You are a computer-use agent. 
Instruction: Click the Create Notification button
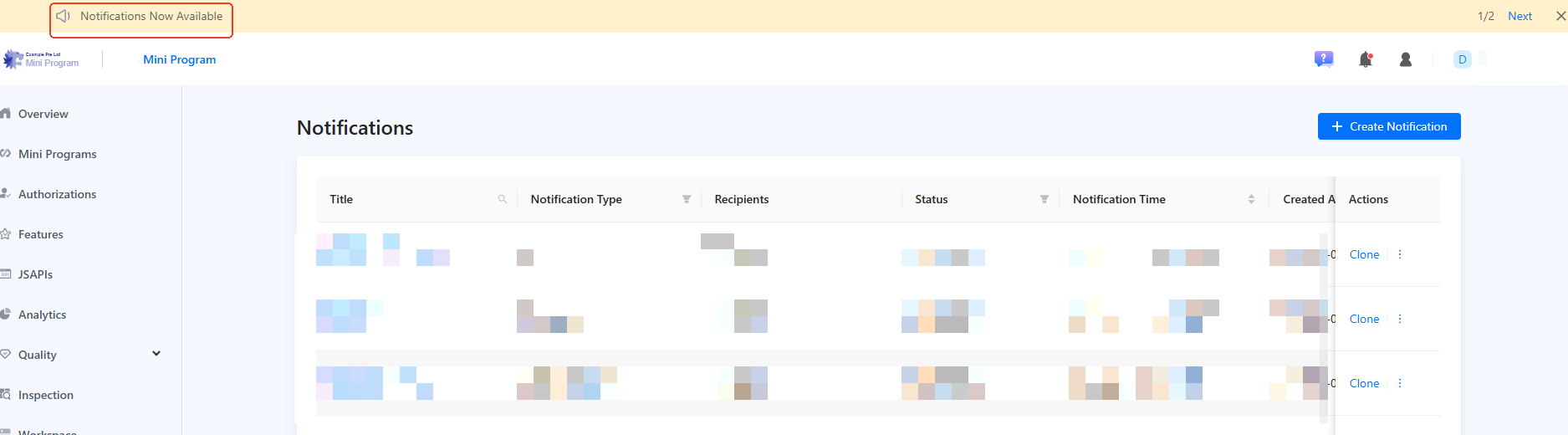point(1389,126)
